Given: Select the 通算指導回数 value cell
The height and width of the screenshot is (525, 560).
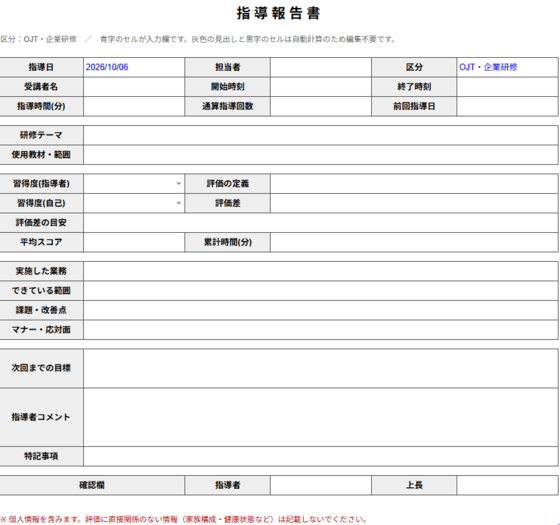Looking at the screenshot, I should click(x=321, y=106).
